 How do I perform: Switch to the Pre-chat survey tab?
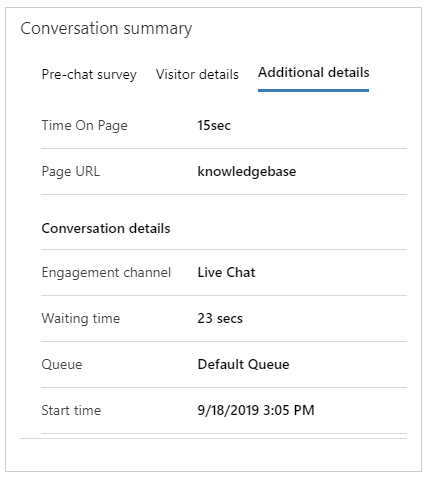(x=89, y=74)
